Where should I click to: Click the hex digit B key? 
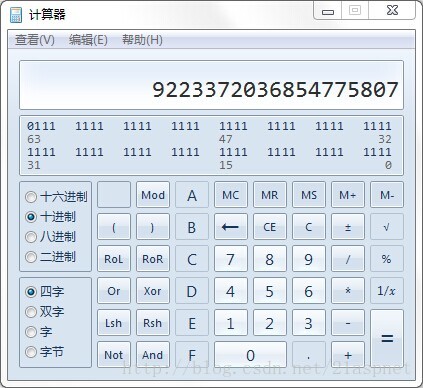point(192,227)
